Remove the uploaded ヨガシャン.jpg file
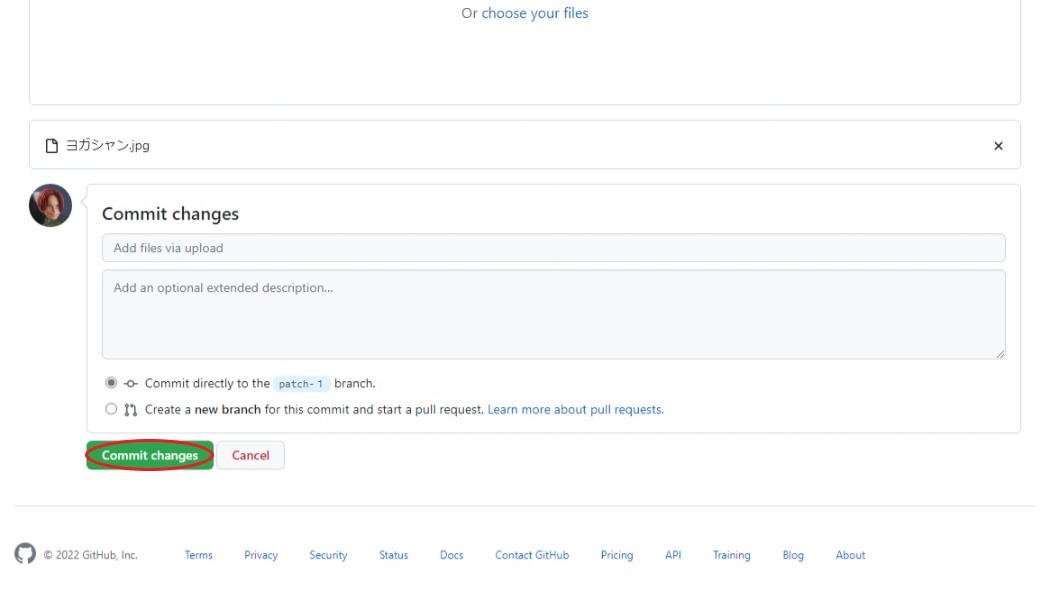 [998, 146]
